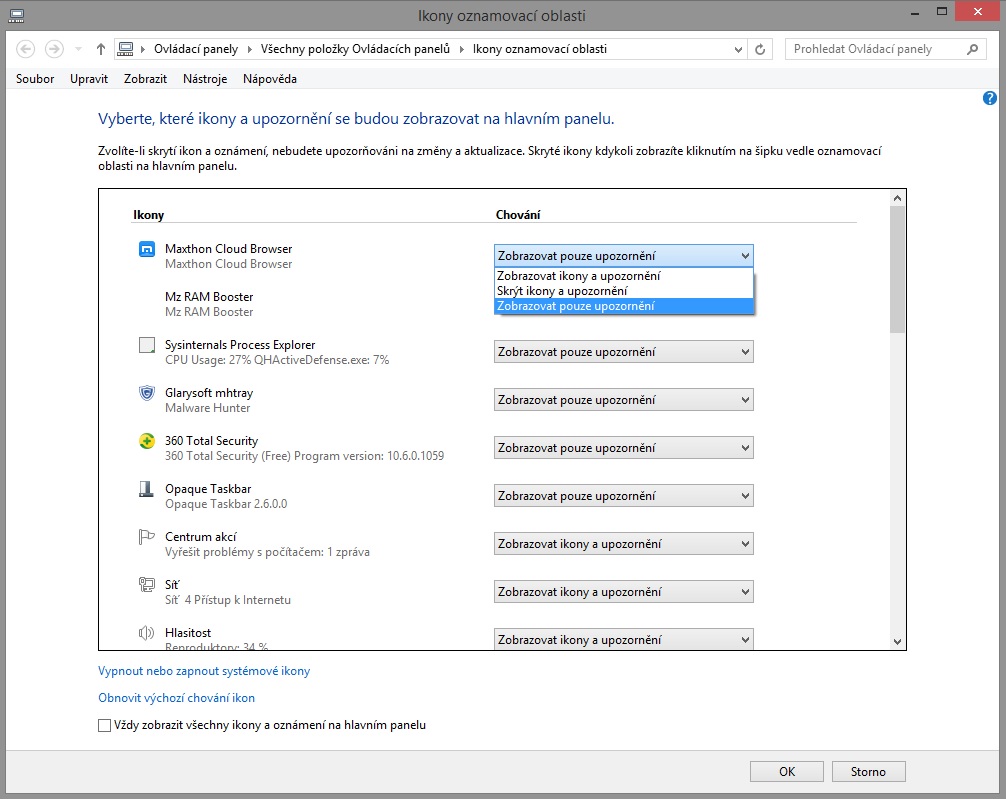Click the Ikony column header
The image size is (1006, 799).
pyautogui.click(x=148, y=215)
